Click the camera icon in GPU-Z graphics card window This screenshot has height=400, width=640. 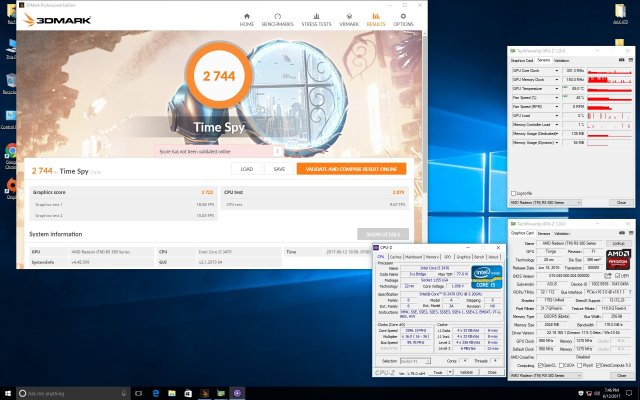click(622, 233)
